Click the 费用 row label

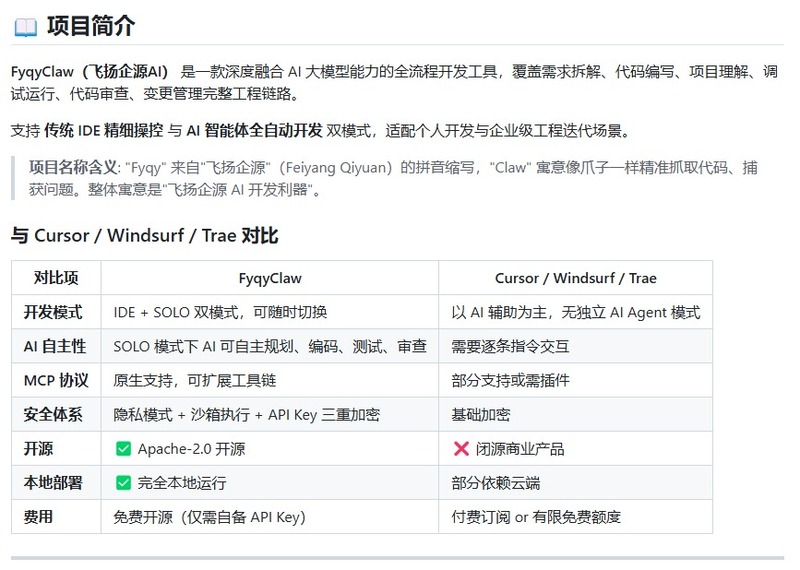click(38, 517)
